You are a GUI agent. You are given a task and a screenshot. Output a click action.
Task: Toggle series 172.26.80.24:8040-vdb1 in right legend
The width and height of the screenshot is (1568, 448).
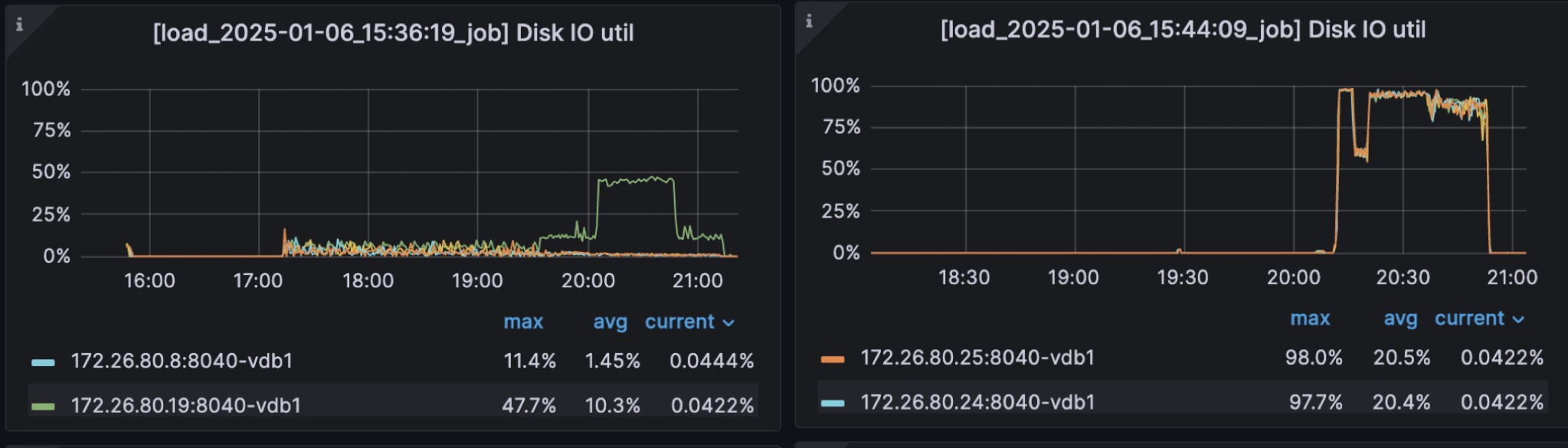pos(977,402)
